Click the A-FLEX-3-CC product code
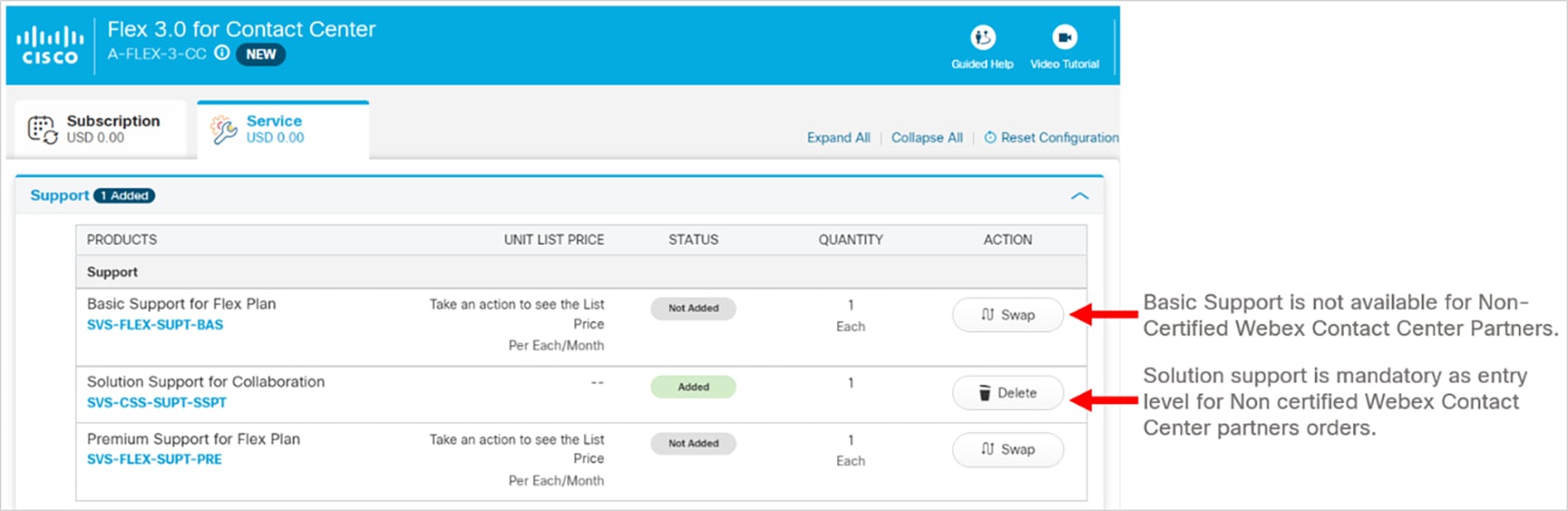The width and height of the screenshot is (1568, 511). (x=157, y=54)
